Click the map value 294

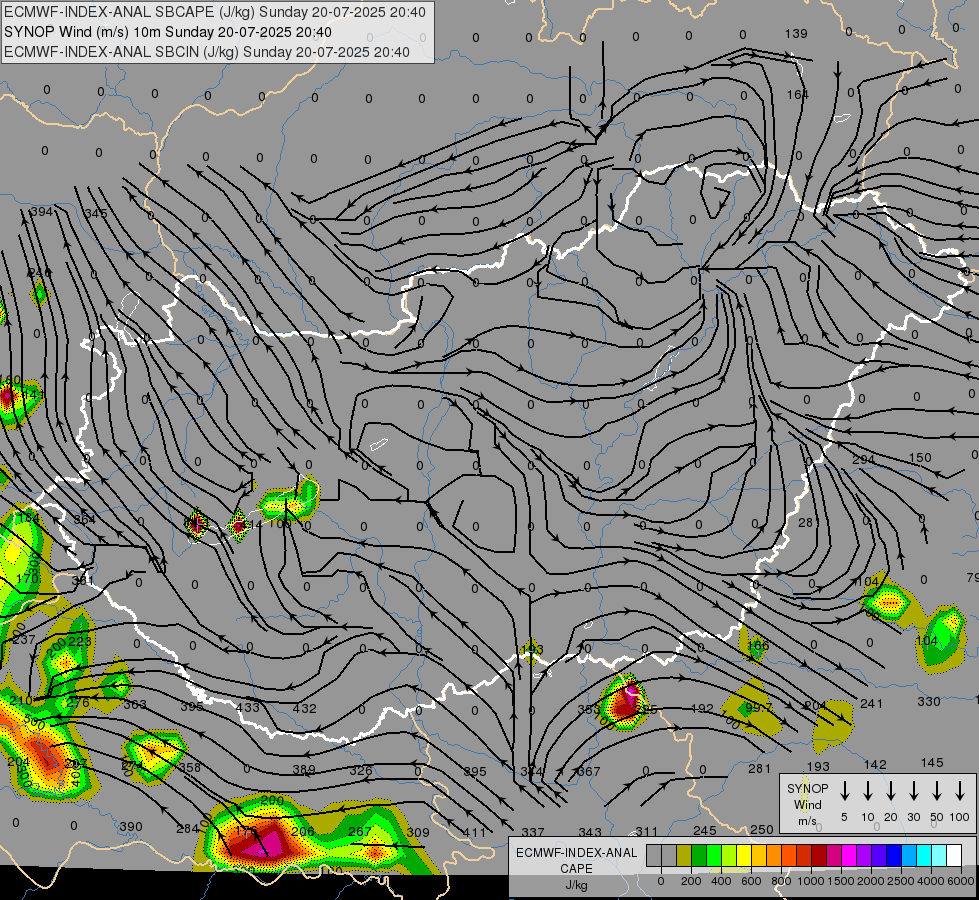click(x=863, y=460)
